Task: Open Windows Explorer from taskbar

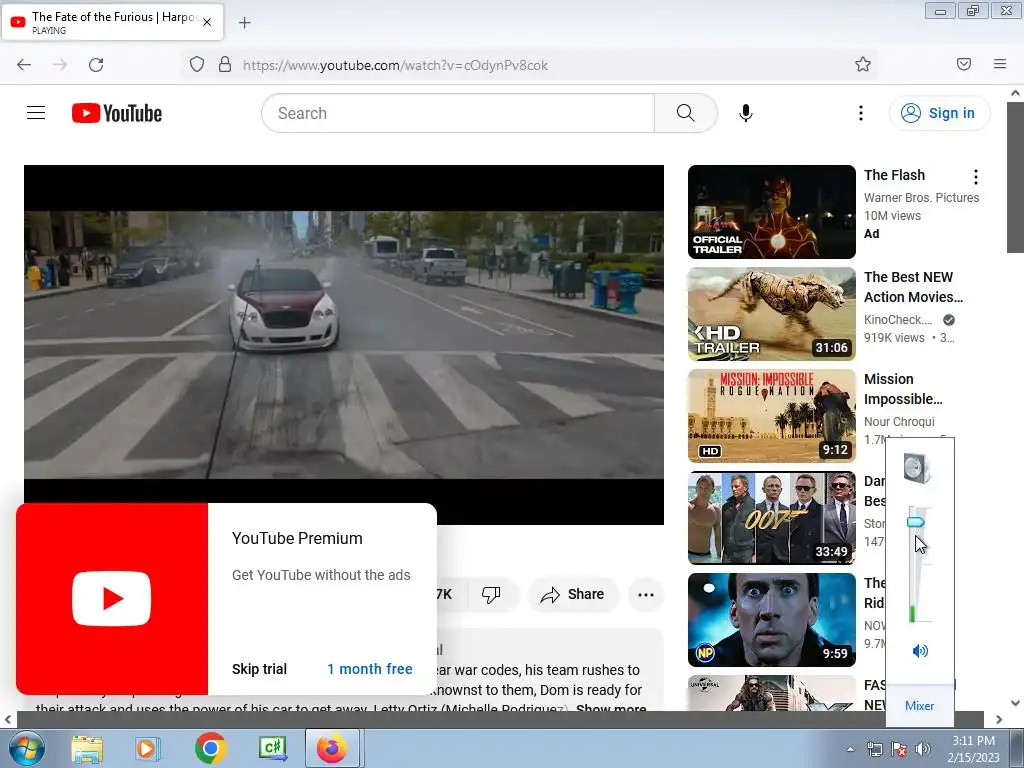Action: [x=87, y=749]
